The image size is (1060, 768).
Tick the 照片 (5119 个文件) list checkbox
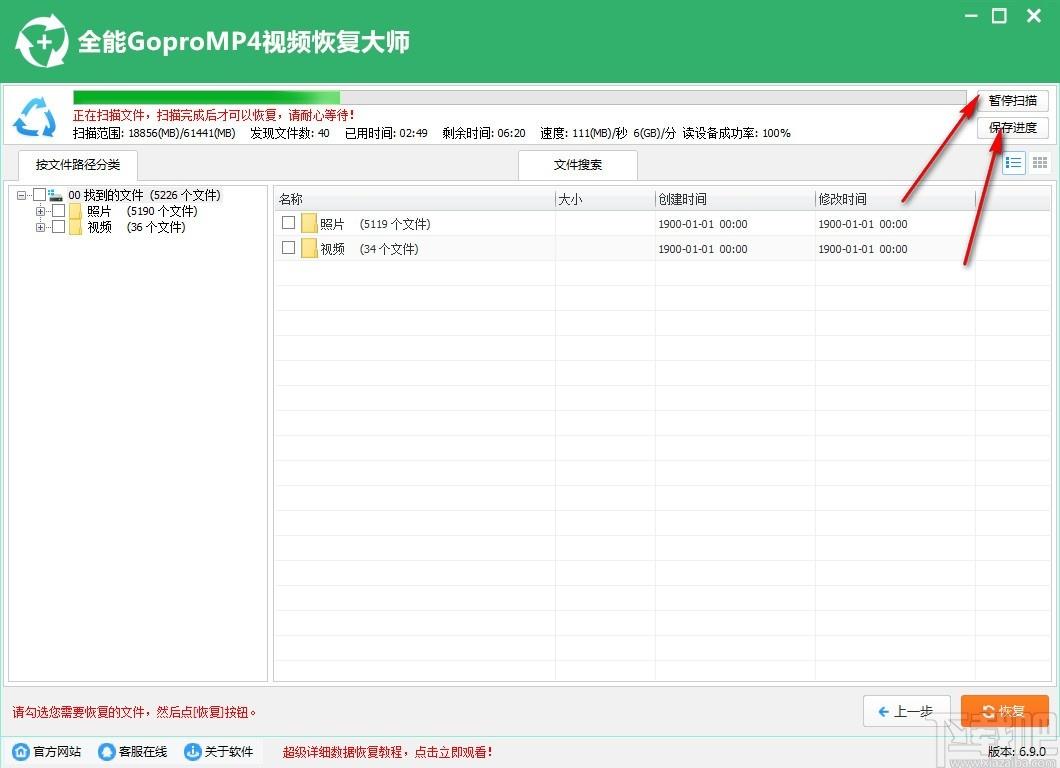(288, 222)
